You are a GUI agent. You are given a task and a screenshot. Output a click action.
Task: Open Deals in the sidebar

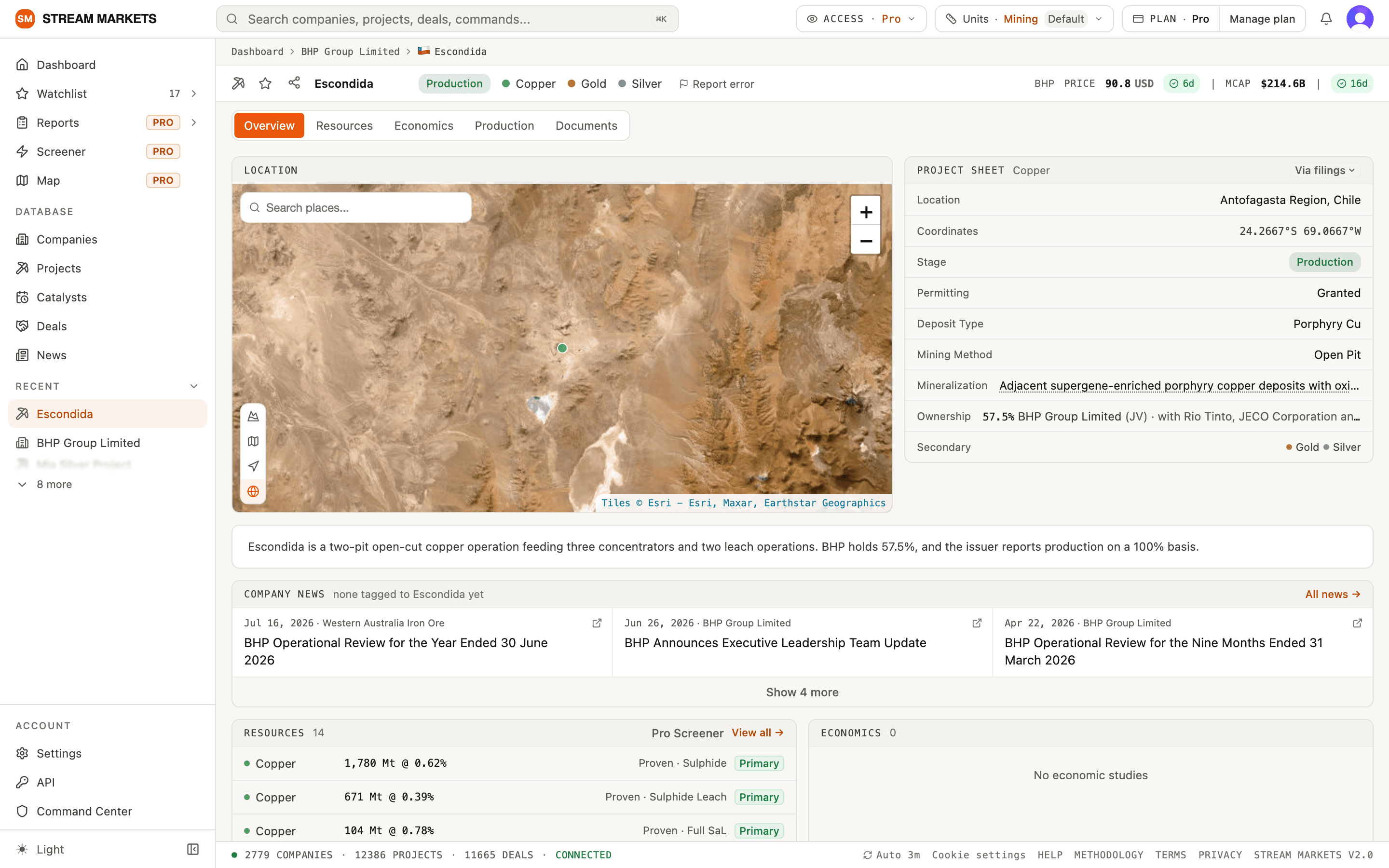point(108,326)
